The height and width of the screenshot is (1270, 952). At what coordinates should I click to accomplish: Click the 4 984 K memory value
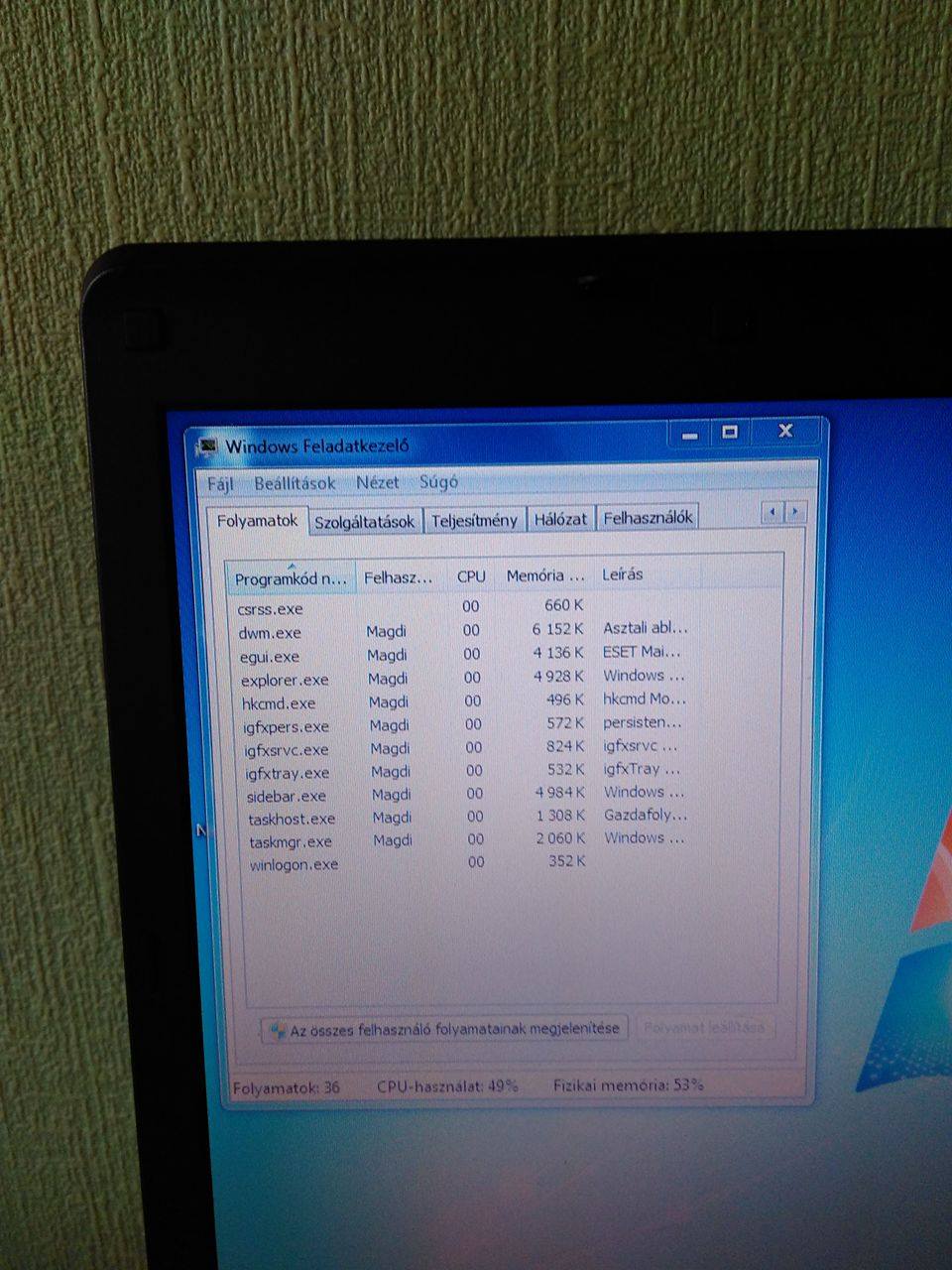560,793
